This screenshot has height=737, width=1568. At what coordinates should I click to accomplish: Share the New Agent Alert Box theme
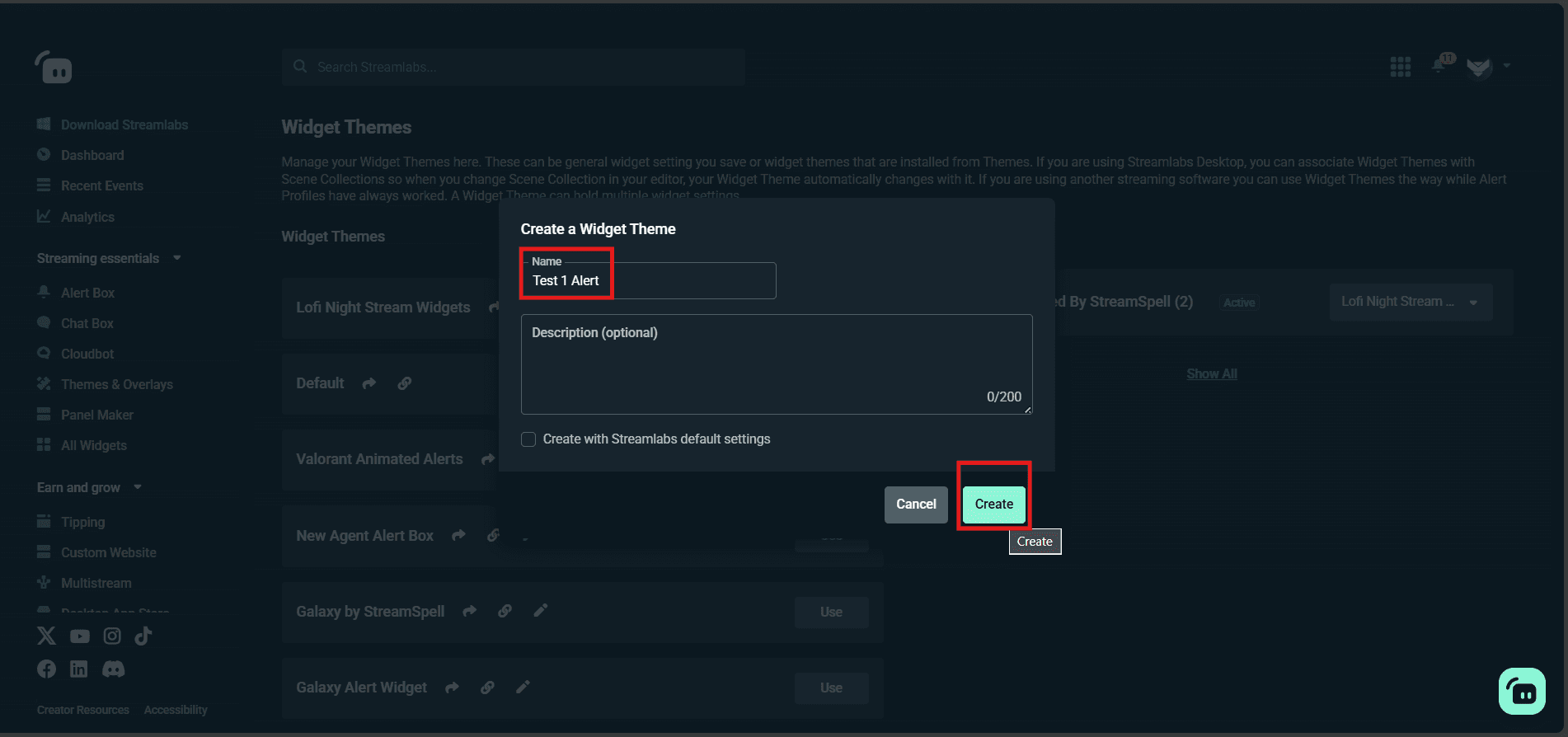pyautogui.click(x=458, y=536)
